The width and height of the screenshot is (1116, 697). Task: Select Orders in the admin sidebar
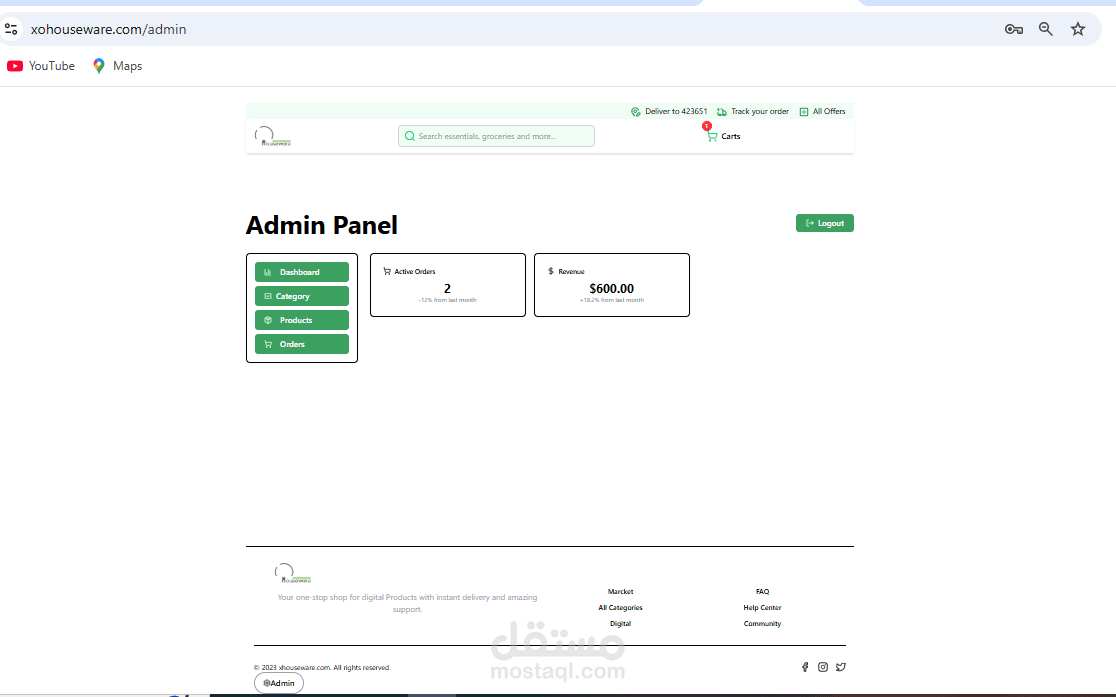302,344
